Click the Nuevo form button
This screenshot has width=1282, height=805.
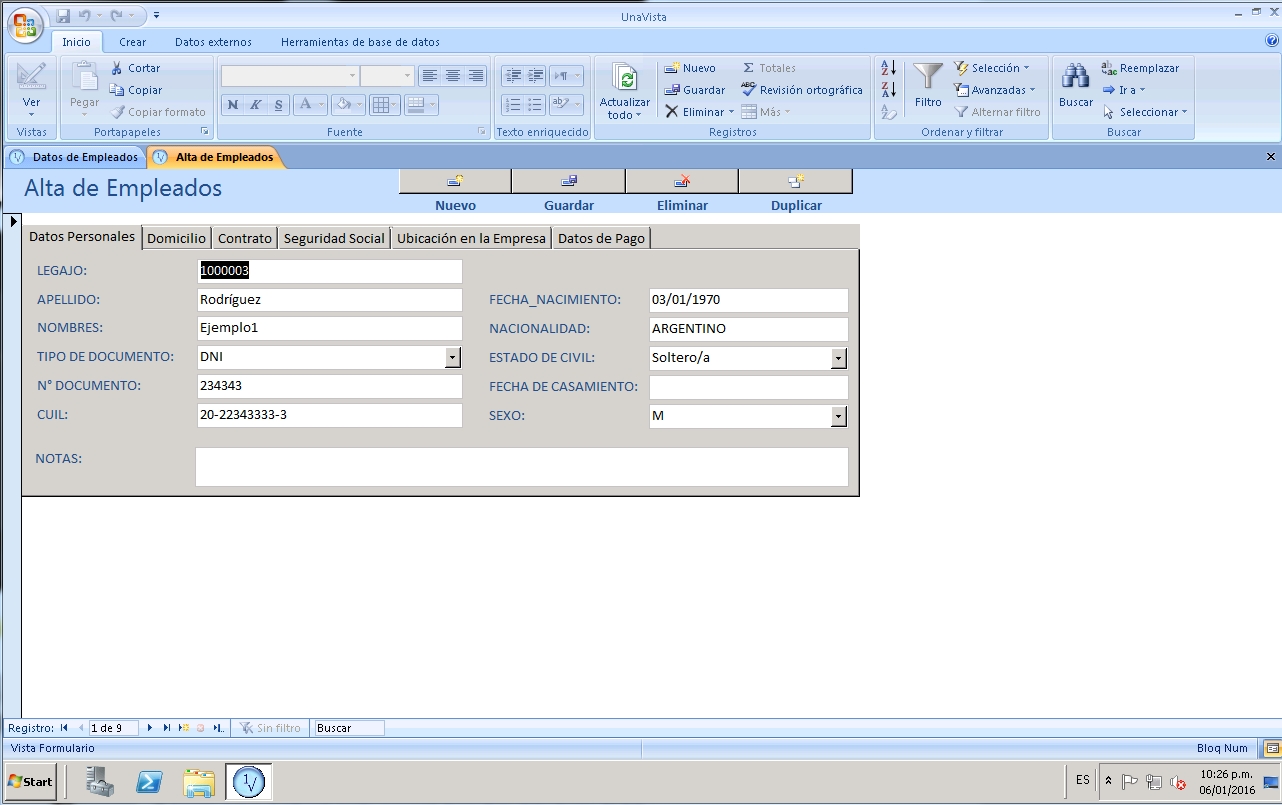pos(455,181)
